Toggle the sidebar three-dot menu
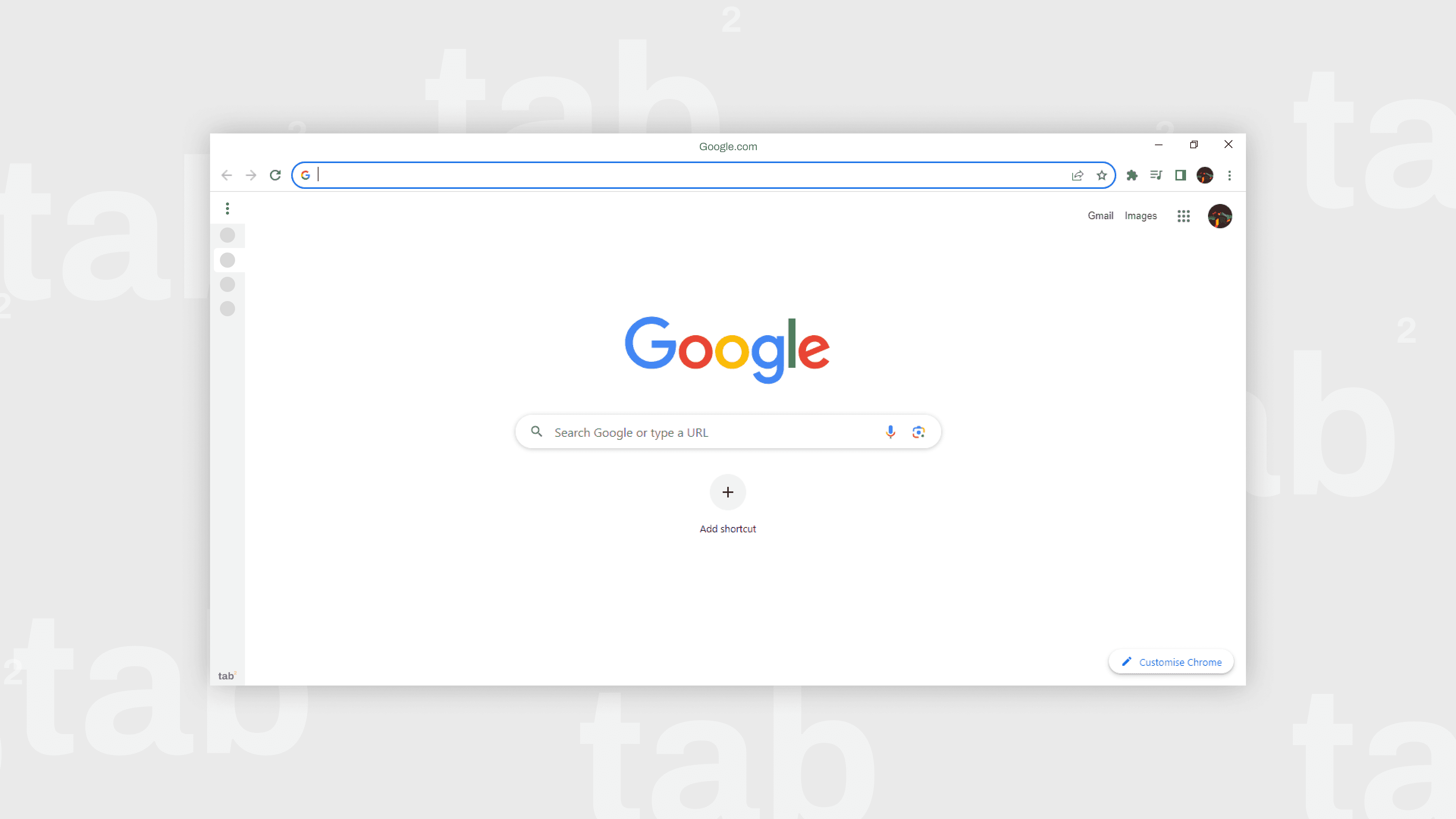Screen dimensions: 1456x819 (227, 208)
